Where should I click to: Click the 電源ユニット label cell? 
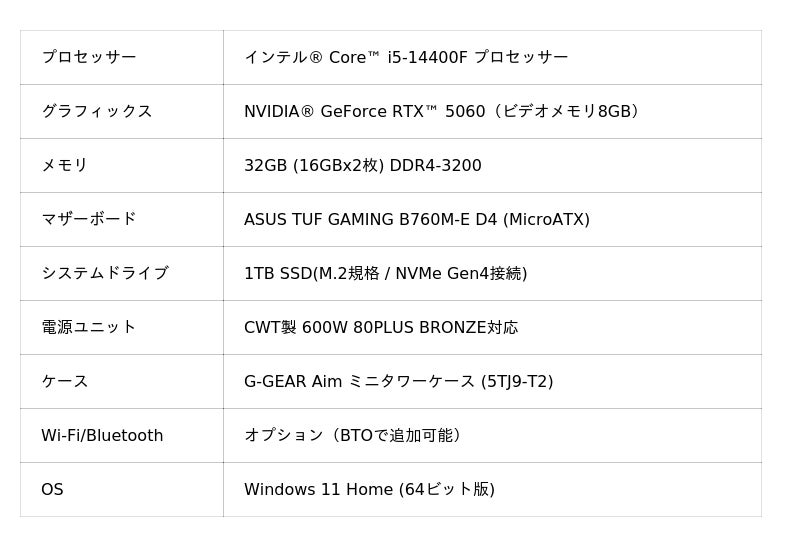tap(89, 327)
